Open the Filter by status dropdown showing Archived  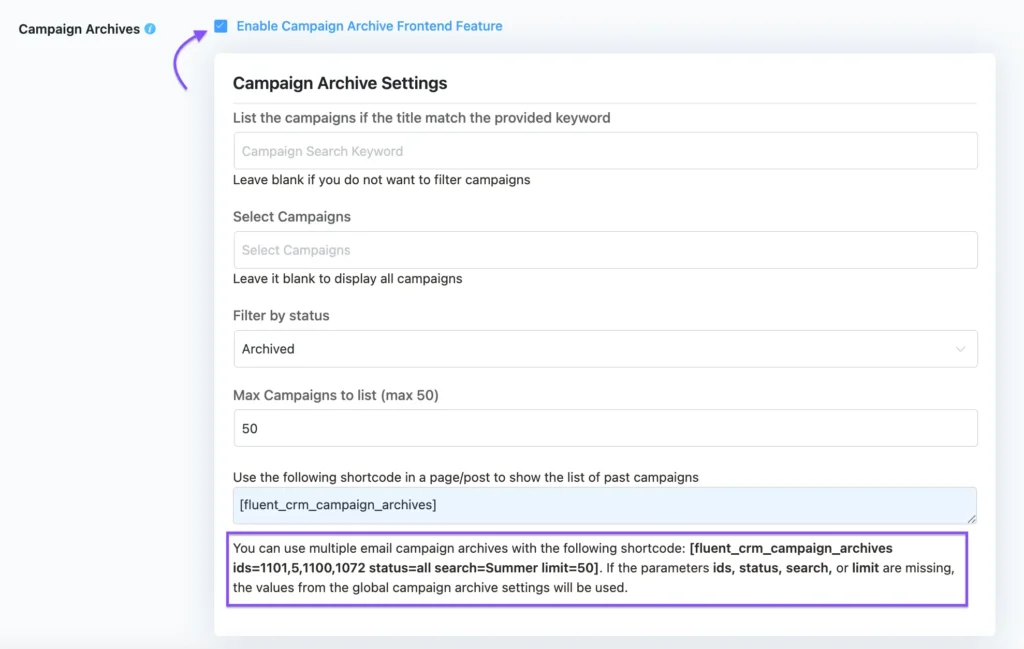pyautogui.click(x=605, y=349)
